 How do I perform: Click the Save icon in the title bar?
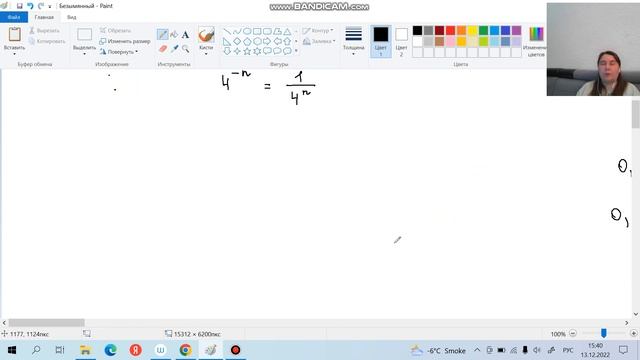19,6
